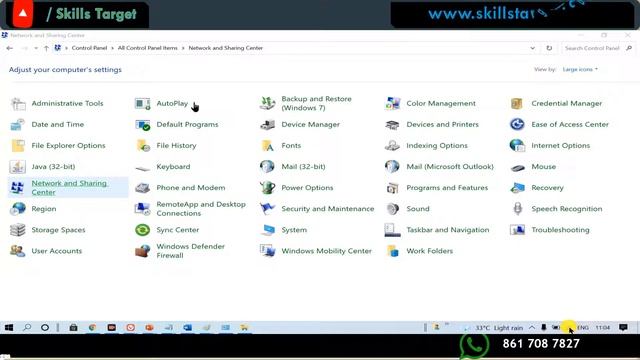Click the ENG language indicator

point(583,327)
